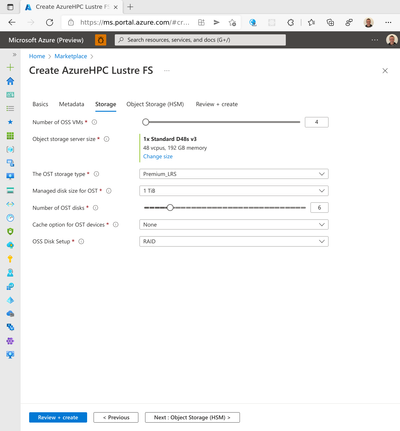Click the orange bug report icon in header
Screen dimensions: 400x431
tap(101, 40)
